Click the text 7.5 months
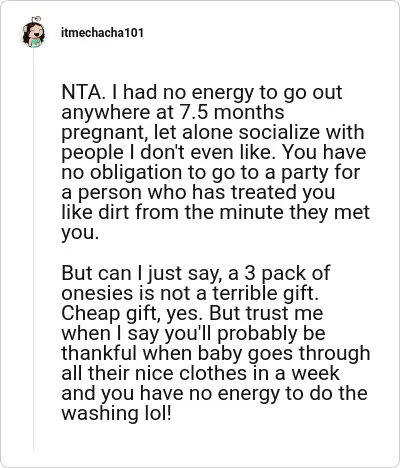The height and width of the screenshot is (468, 400). 232,112
